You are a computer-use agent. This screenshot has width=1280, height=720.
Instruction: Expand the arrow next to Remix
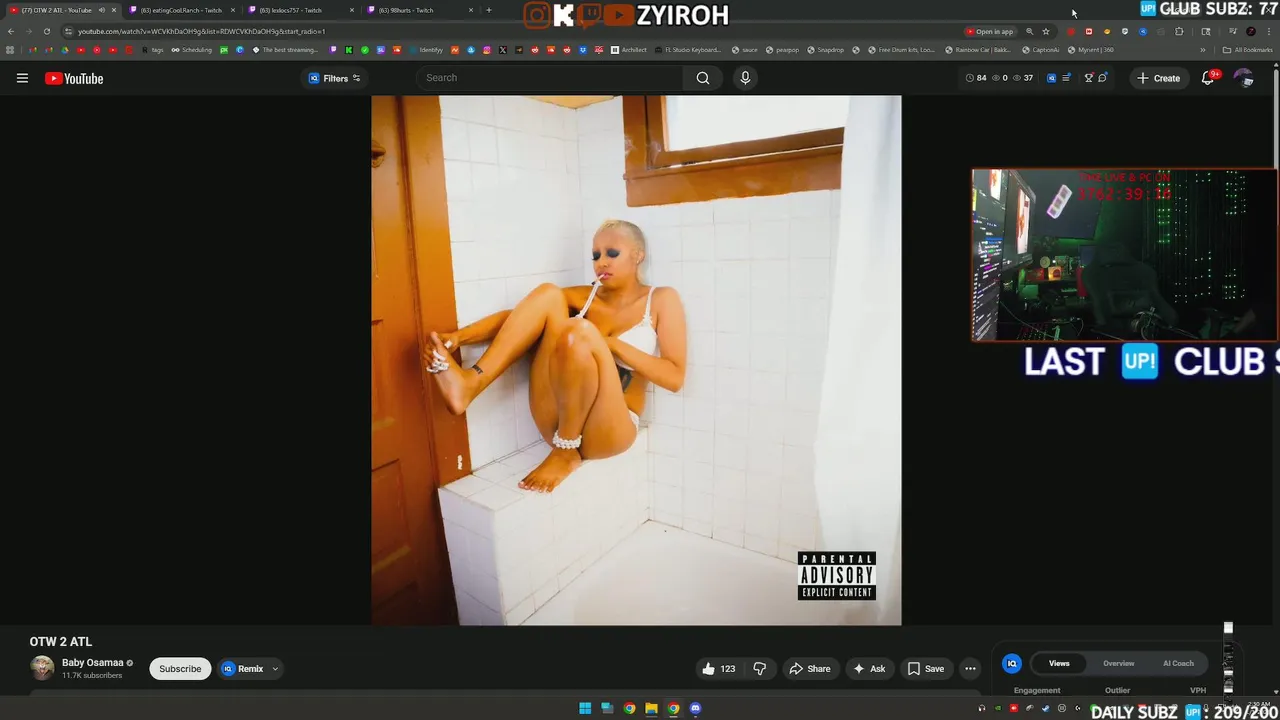(275, 669)
